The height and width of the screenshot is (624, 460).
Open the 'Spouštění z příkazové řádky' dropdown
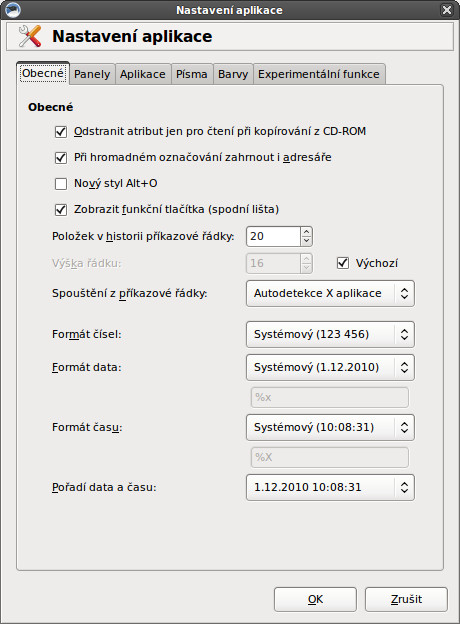[330, 293]
